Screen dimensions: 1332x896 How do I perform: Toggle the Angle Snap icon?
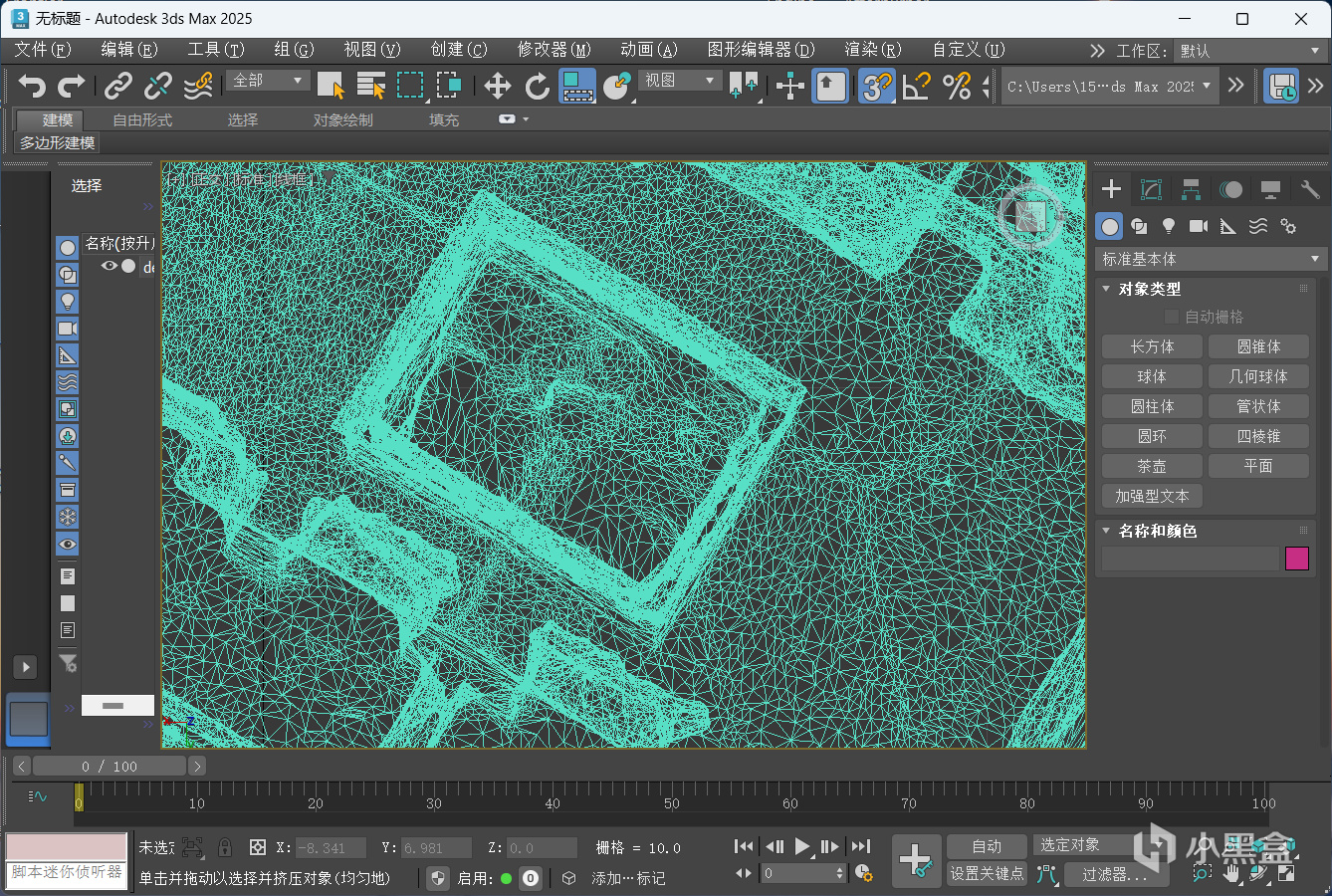pos(916,87)
